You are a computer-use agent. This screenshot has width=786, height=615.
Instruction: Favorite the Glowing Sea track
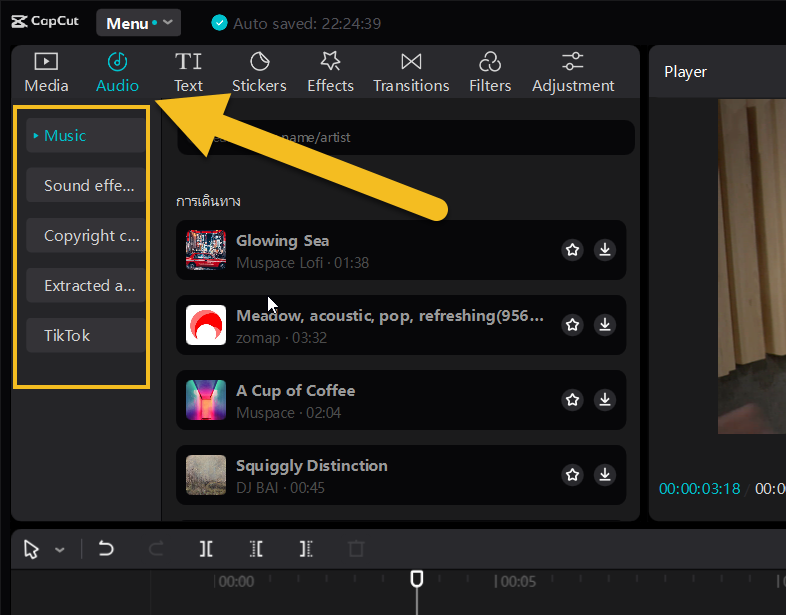click(572, 250)
